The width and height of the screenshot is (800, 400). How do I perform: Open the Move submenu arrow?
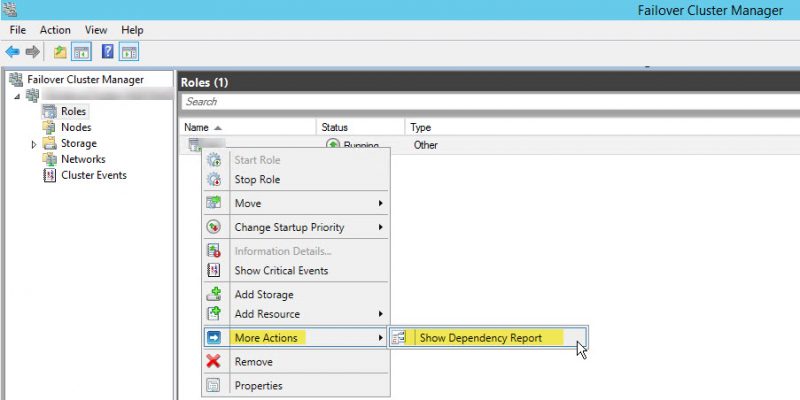click(380, 203)
